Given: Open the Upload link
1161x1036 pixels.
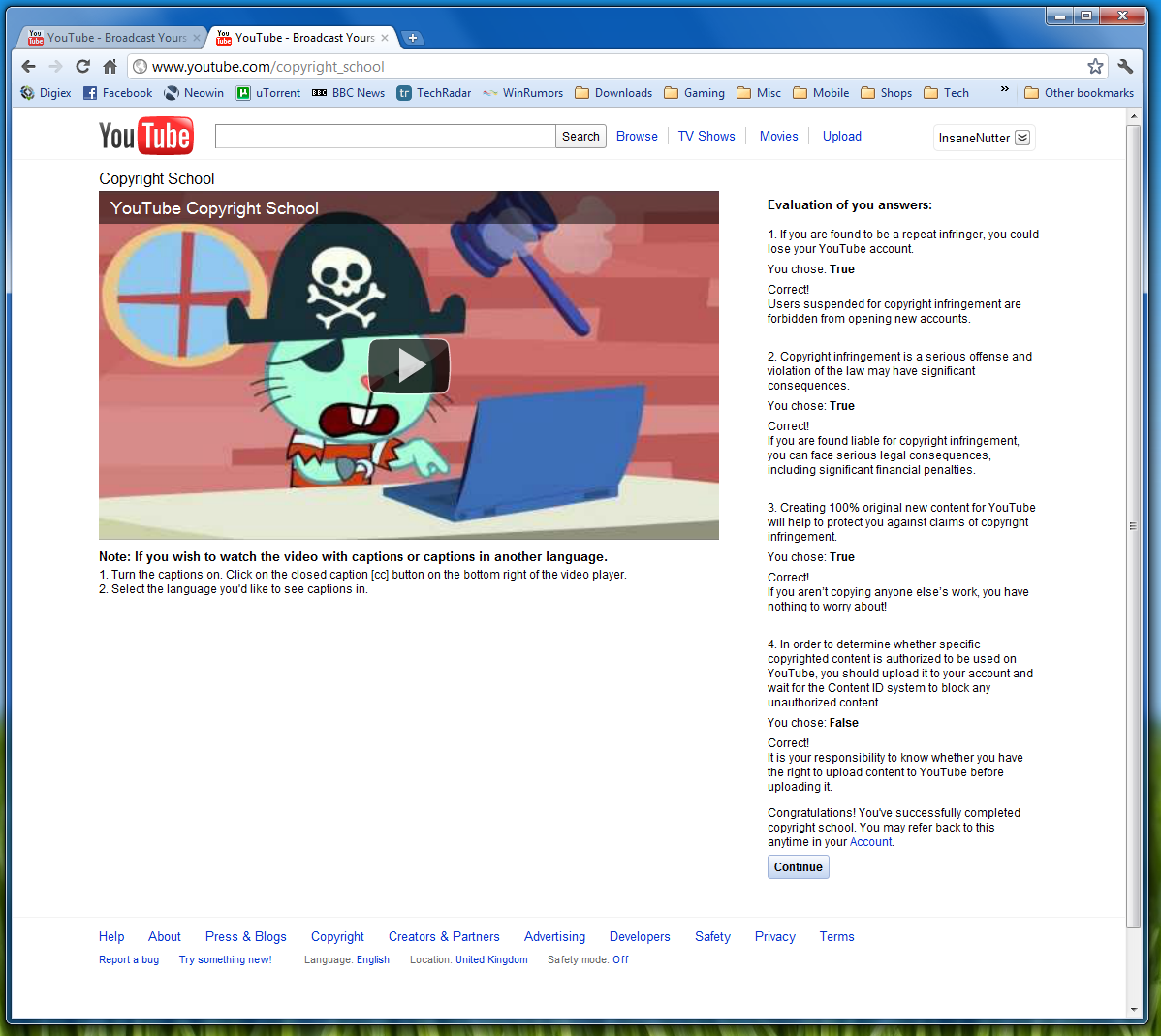Looking at the screenshot, I should point(842,137).
